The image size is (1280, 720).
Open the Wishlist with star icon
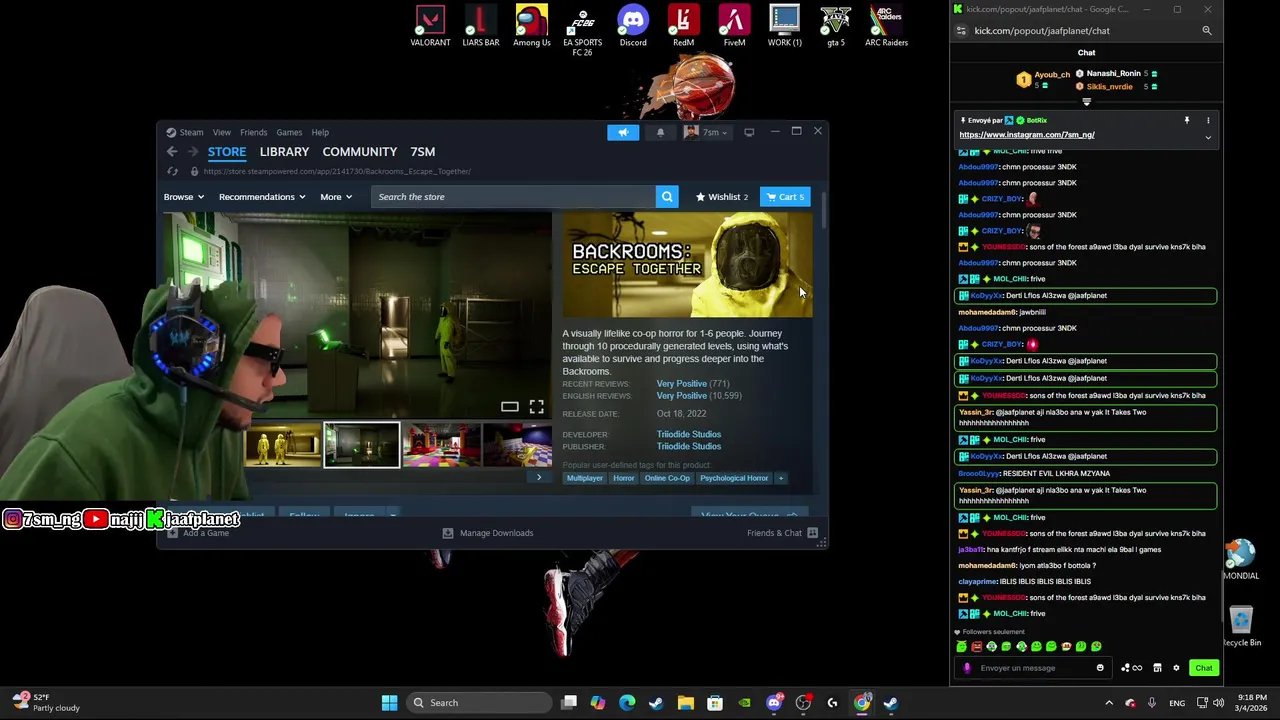tap(721, 197)
